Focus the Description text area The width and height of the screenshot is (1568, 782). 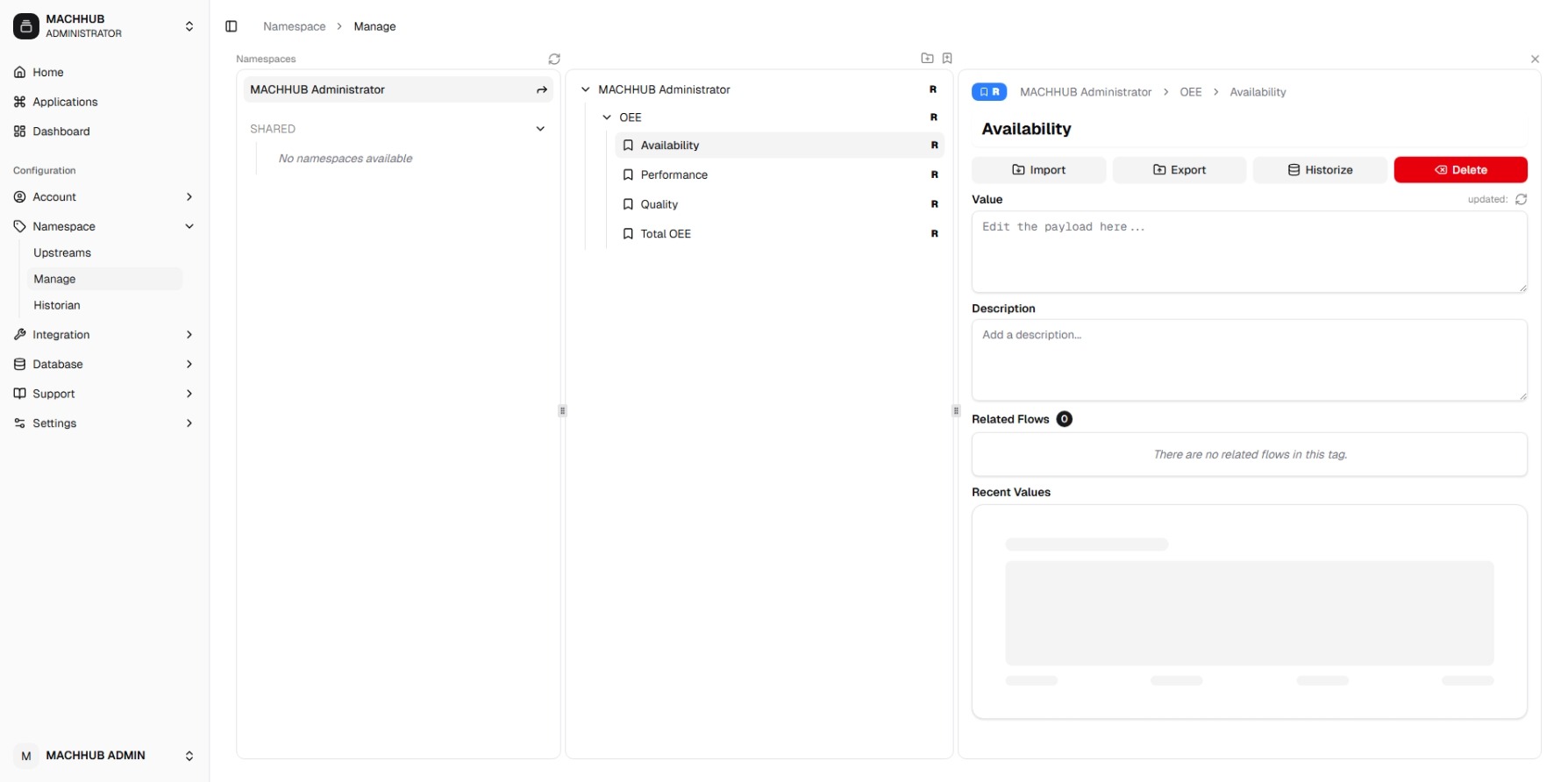pos(1249,360)
